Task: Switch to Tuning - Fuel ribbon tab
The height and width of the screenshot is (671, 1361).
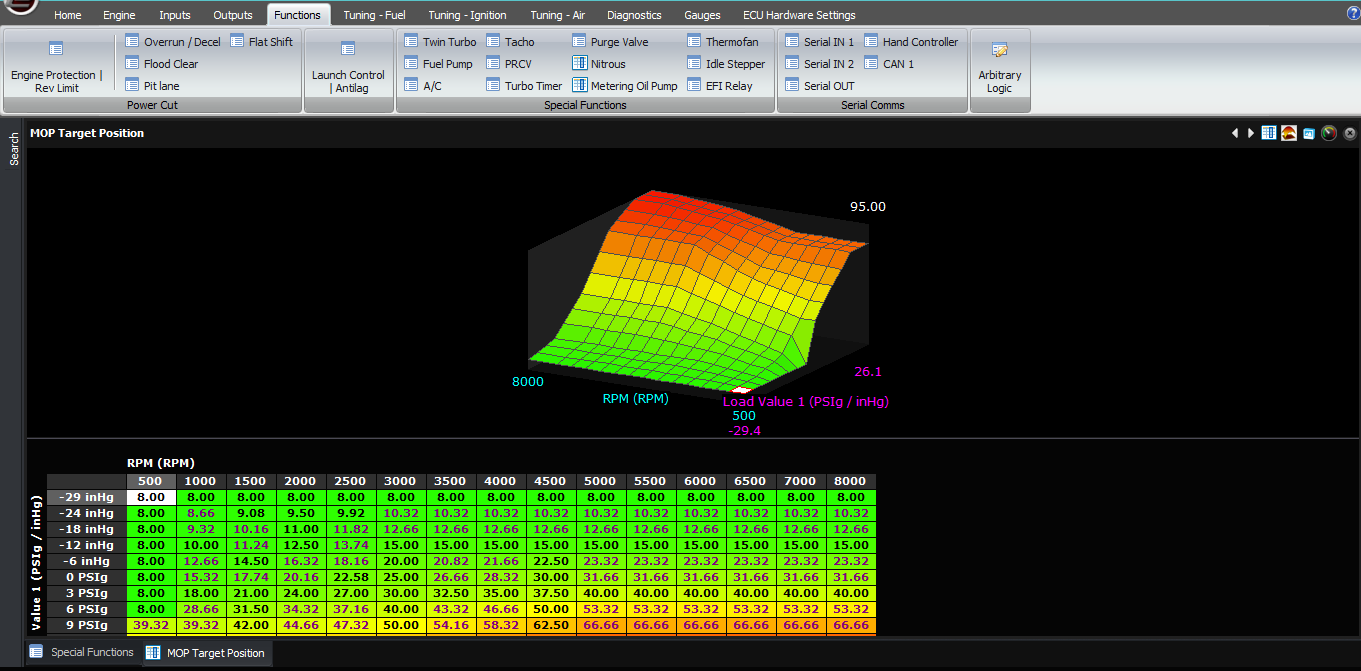Action: coord(374,15)
